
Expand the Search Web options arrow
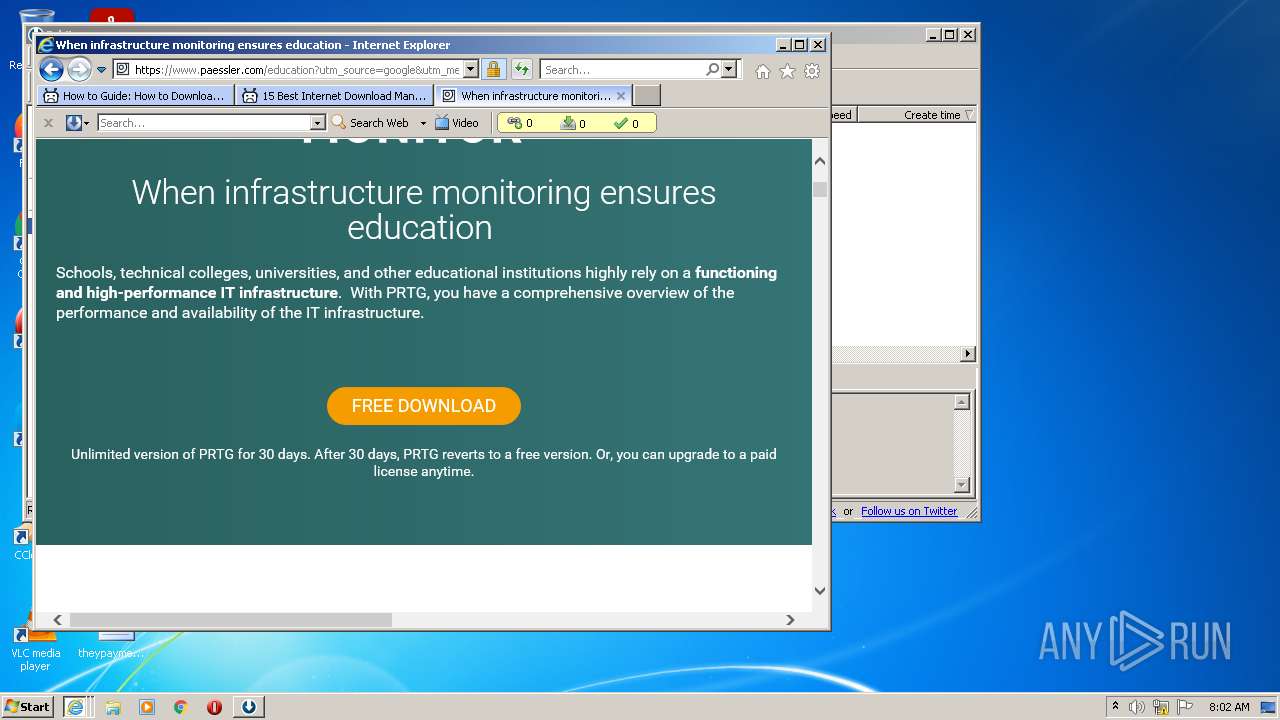click(x=423, y=123)
